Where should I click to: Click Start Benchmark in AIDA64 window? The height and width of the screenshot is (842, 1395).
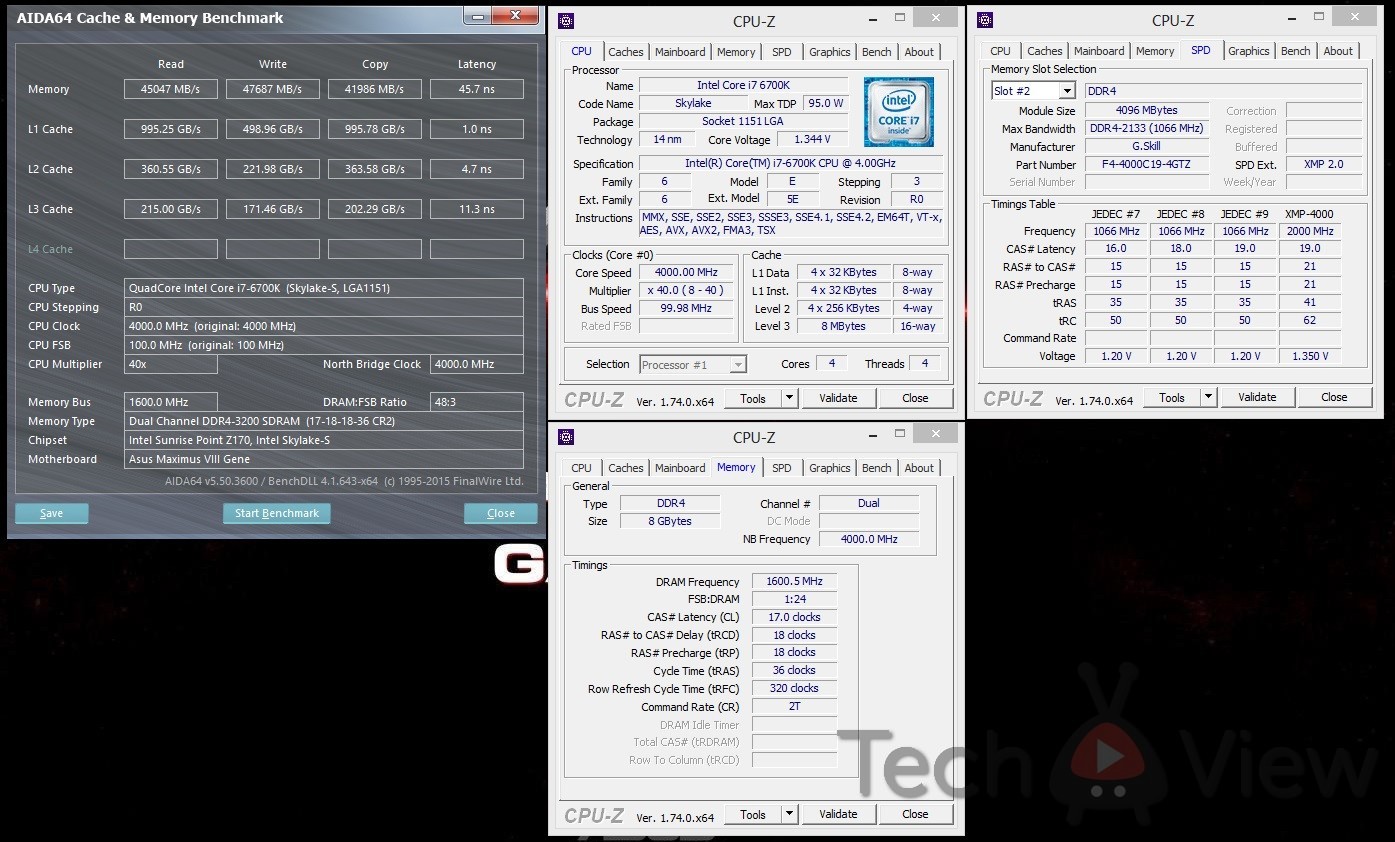click(x=277, y=513)
